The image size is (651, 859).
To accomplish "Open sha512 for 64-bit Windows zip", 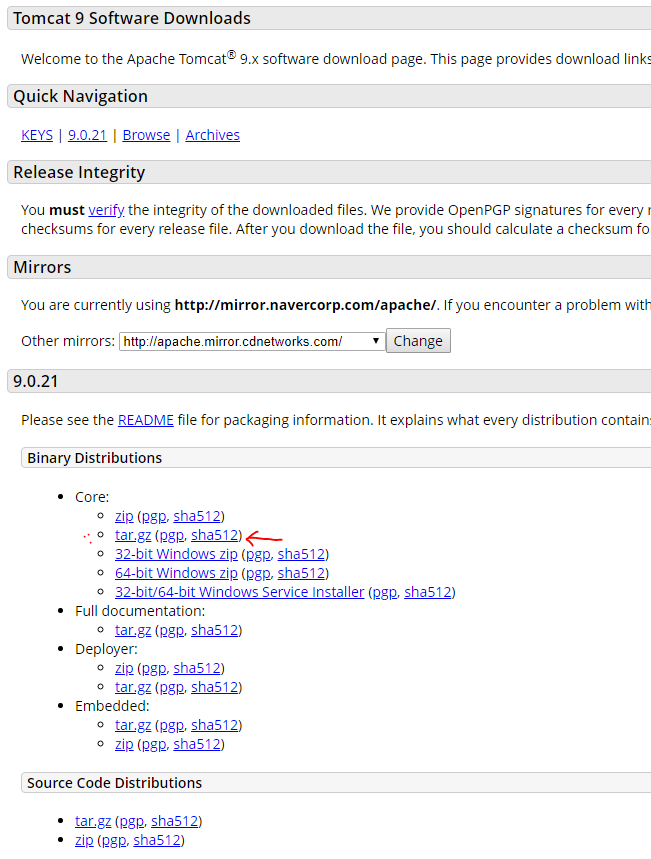I will click(301, 573).
